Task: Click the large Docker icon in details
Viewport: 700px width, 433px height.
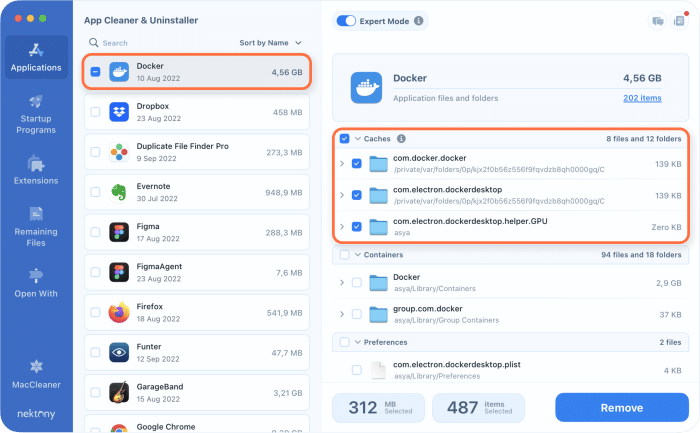Action: [366, 87]
